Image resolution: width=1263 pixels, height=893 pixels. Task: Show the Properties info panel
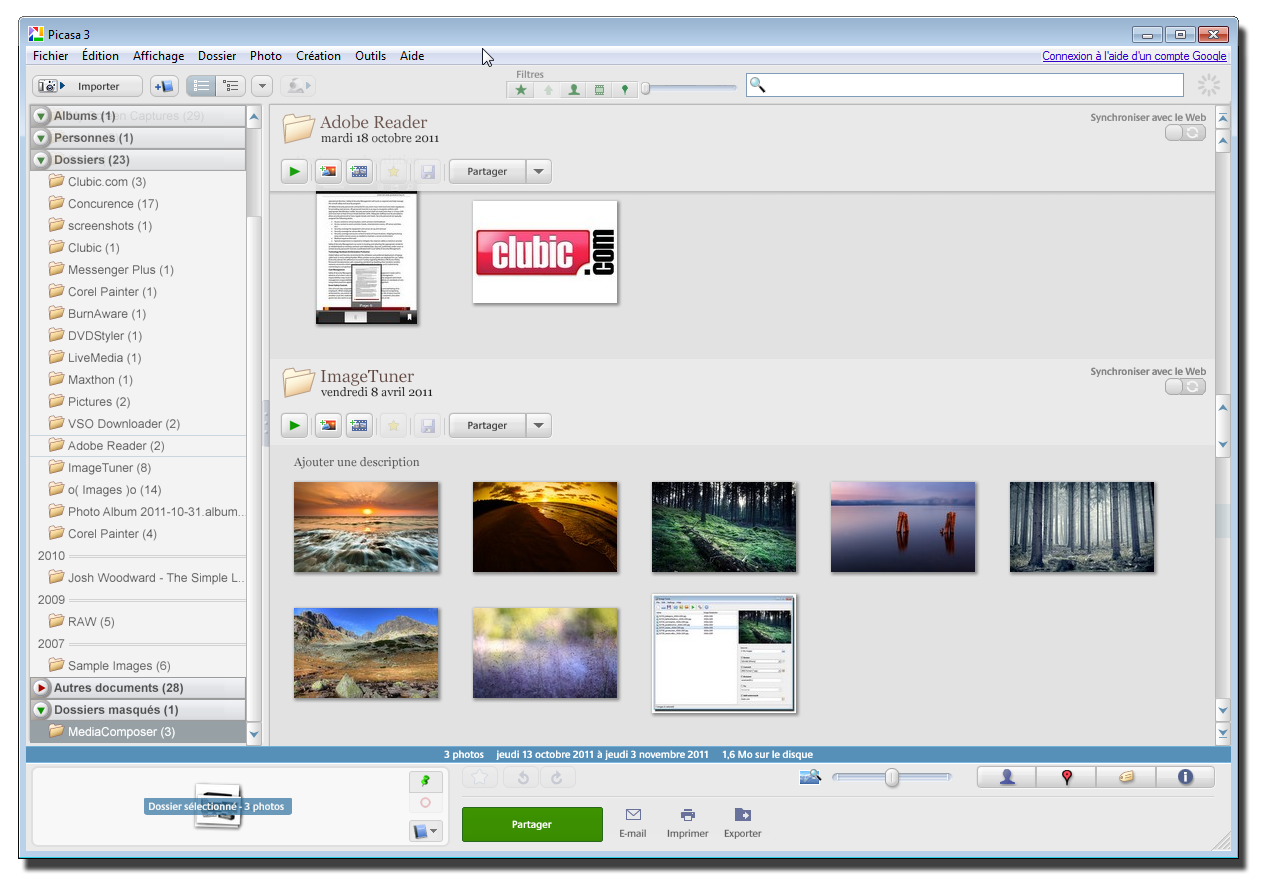click(x=1185, y=777)
